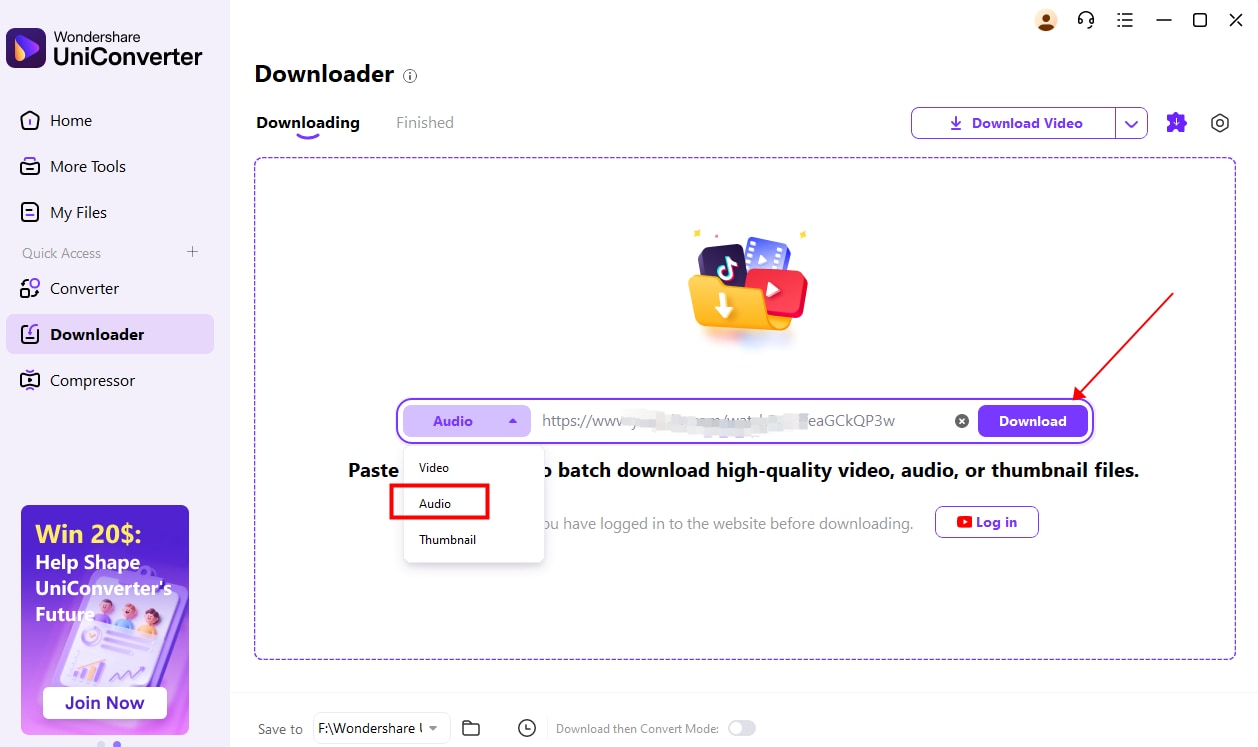Open downloader settings hexagon icon

pos(1219,123)
